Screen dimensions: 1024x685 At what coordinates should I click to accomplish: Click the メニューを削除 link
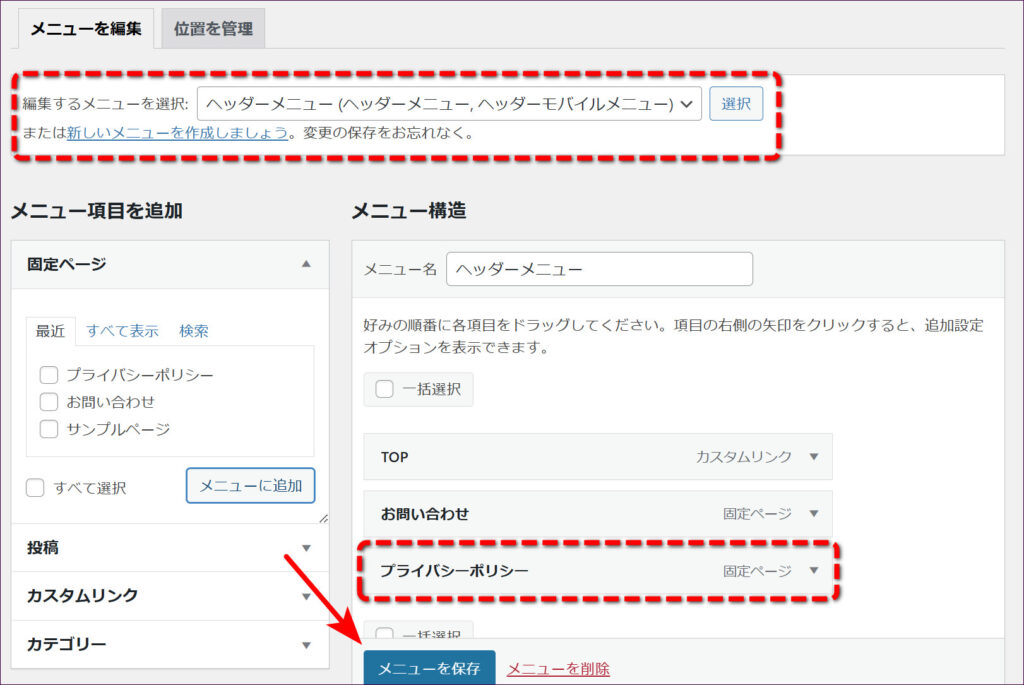point(558,669)
